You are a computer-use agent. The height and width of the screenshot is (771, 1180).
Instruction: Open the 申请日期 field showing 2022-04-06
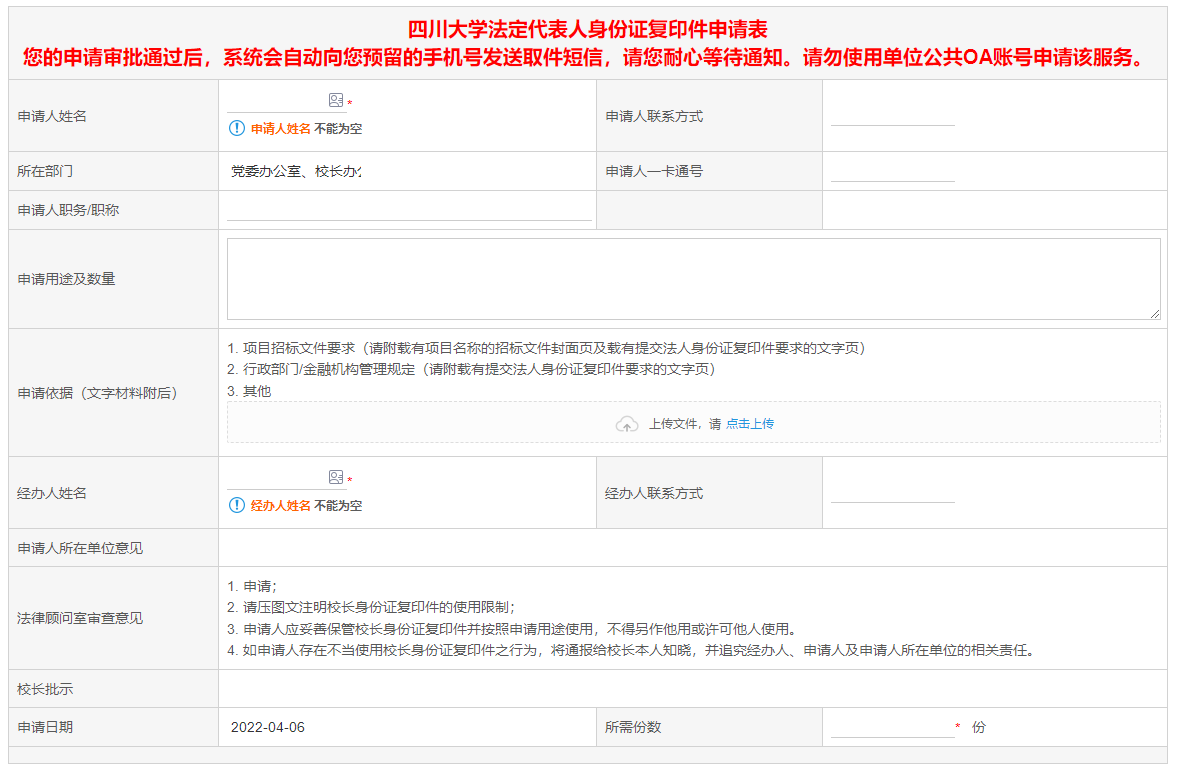tap(268, 727)
